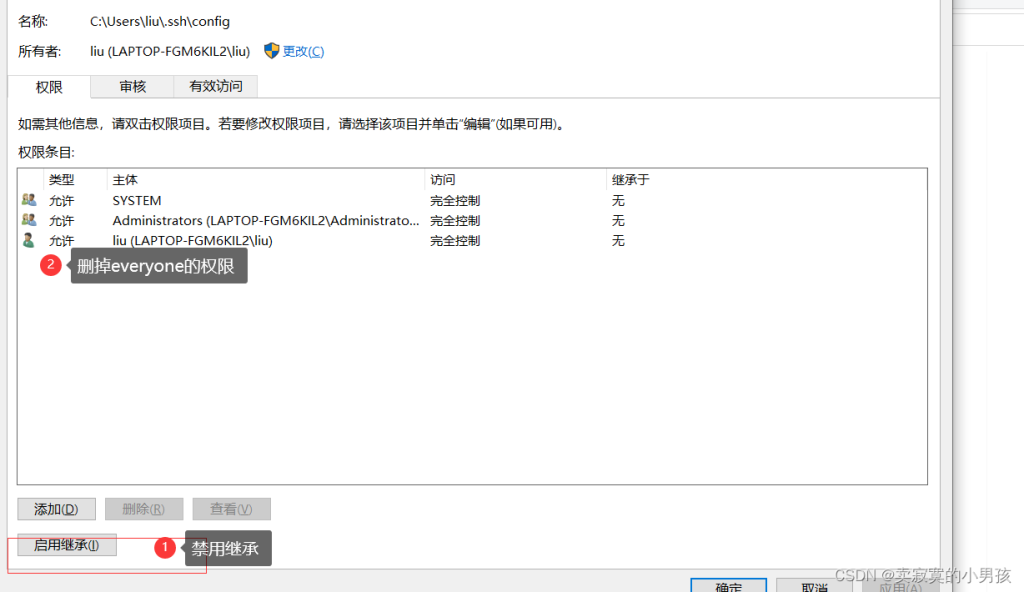Switch to the 审核 tab
1024x592 pixels.
point(131,86)
